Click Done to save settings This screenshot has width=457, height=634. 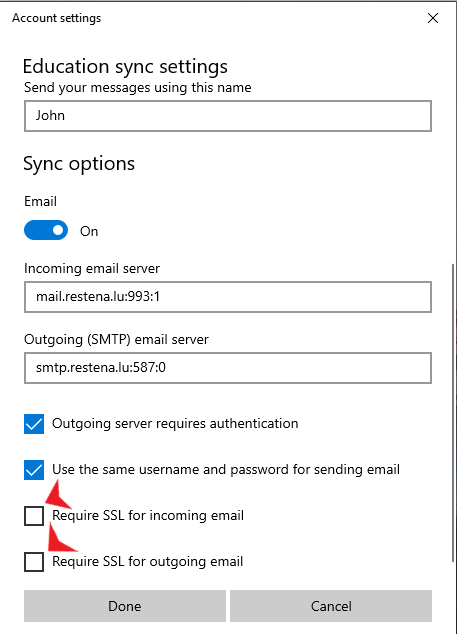[125, 606]
